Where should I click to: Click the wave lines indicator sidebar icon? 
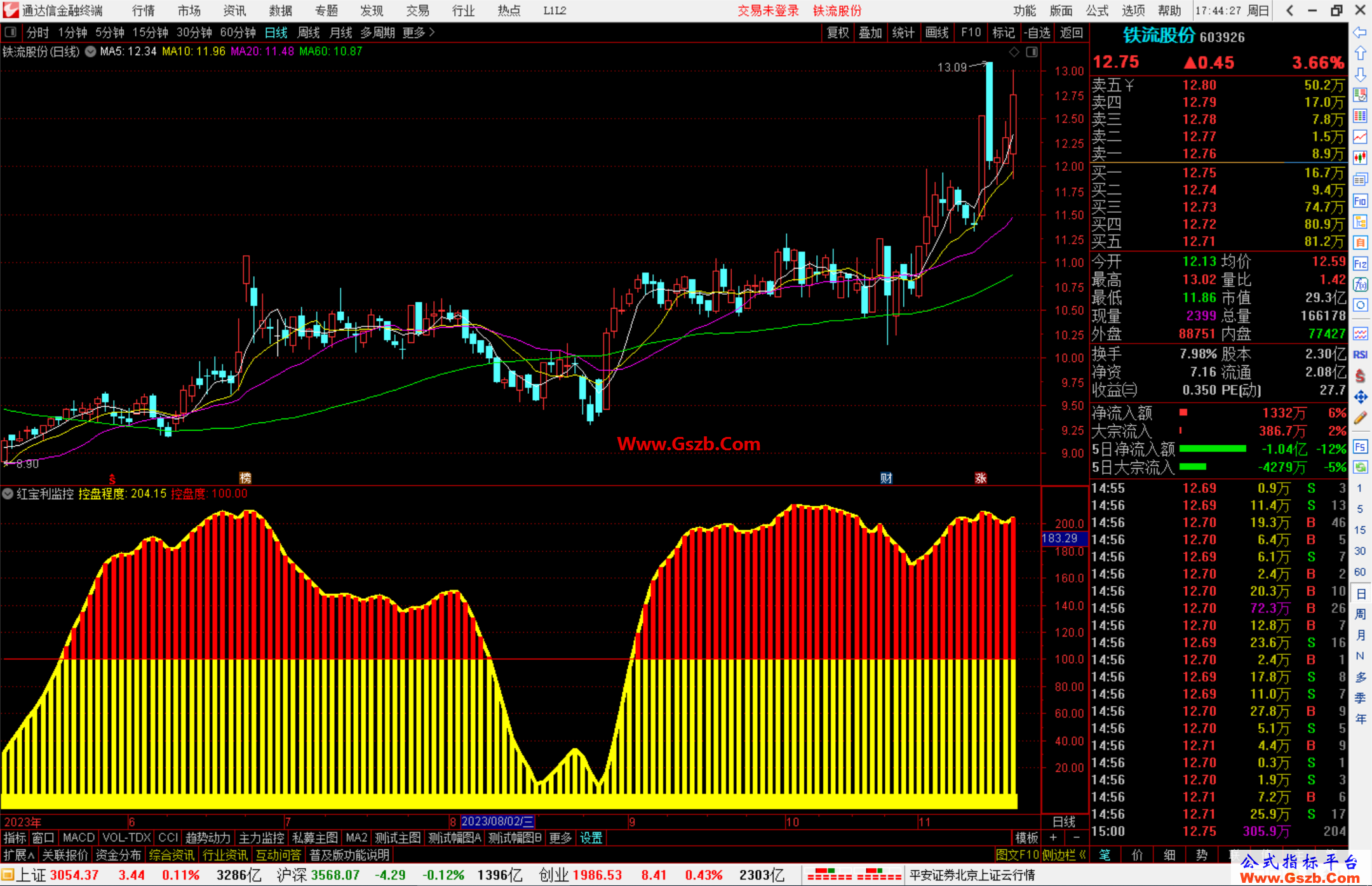coord(1360,334)
